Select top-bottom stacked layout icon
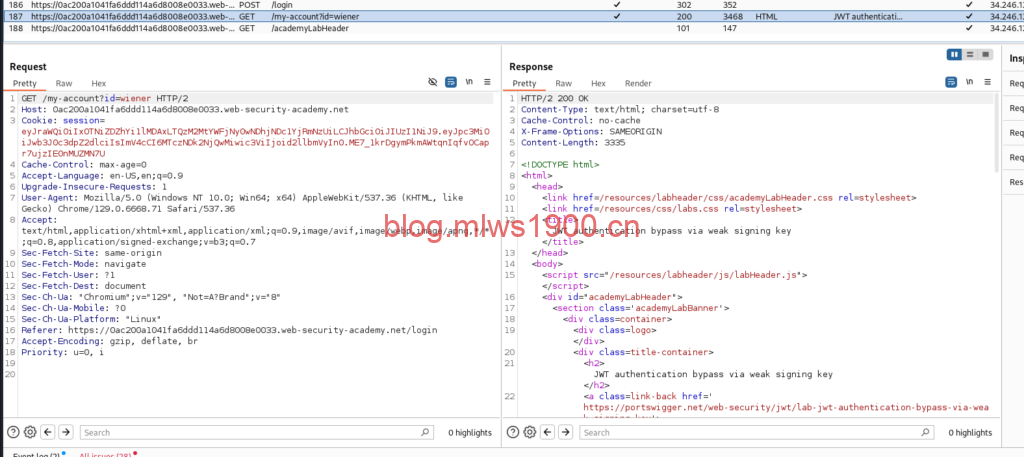Viewport: 1024px width, 457px height. (x=970, y=55)
